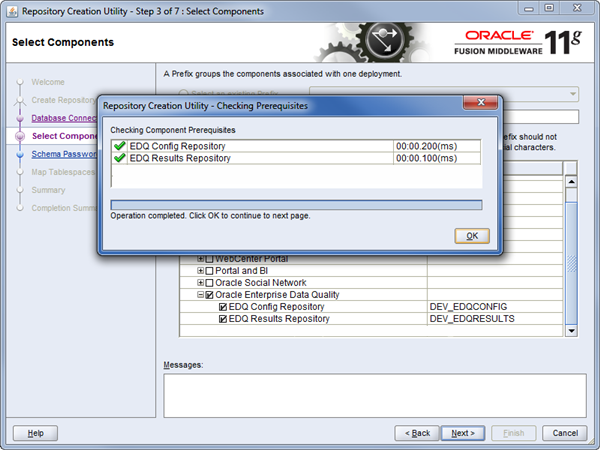Click the Help button

pyautogui.click(x=35, y=433)
